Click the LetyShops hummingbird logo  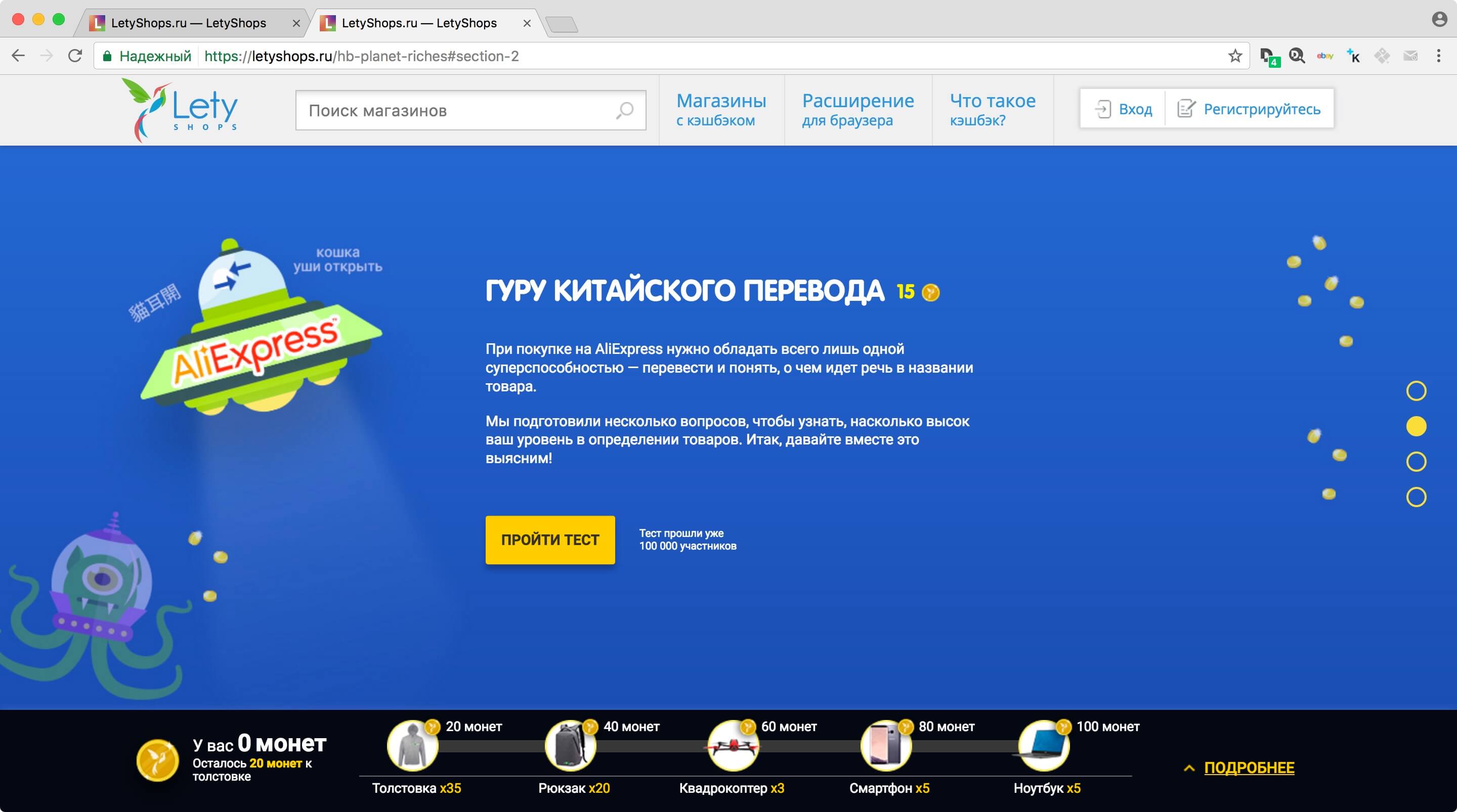(x=180, y=110)
